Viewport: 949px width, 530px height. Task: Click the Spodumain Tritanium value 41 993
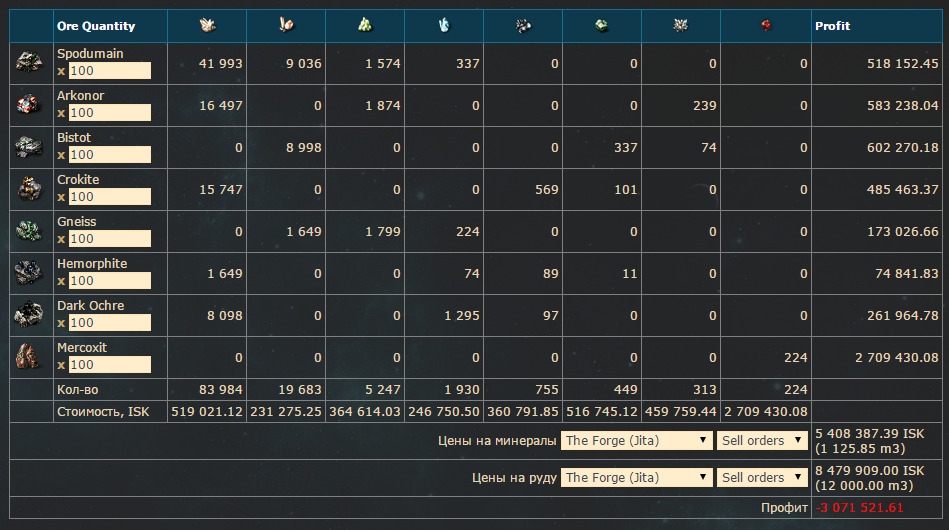click(x=220, y=64)
